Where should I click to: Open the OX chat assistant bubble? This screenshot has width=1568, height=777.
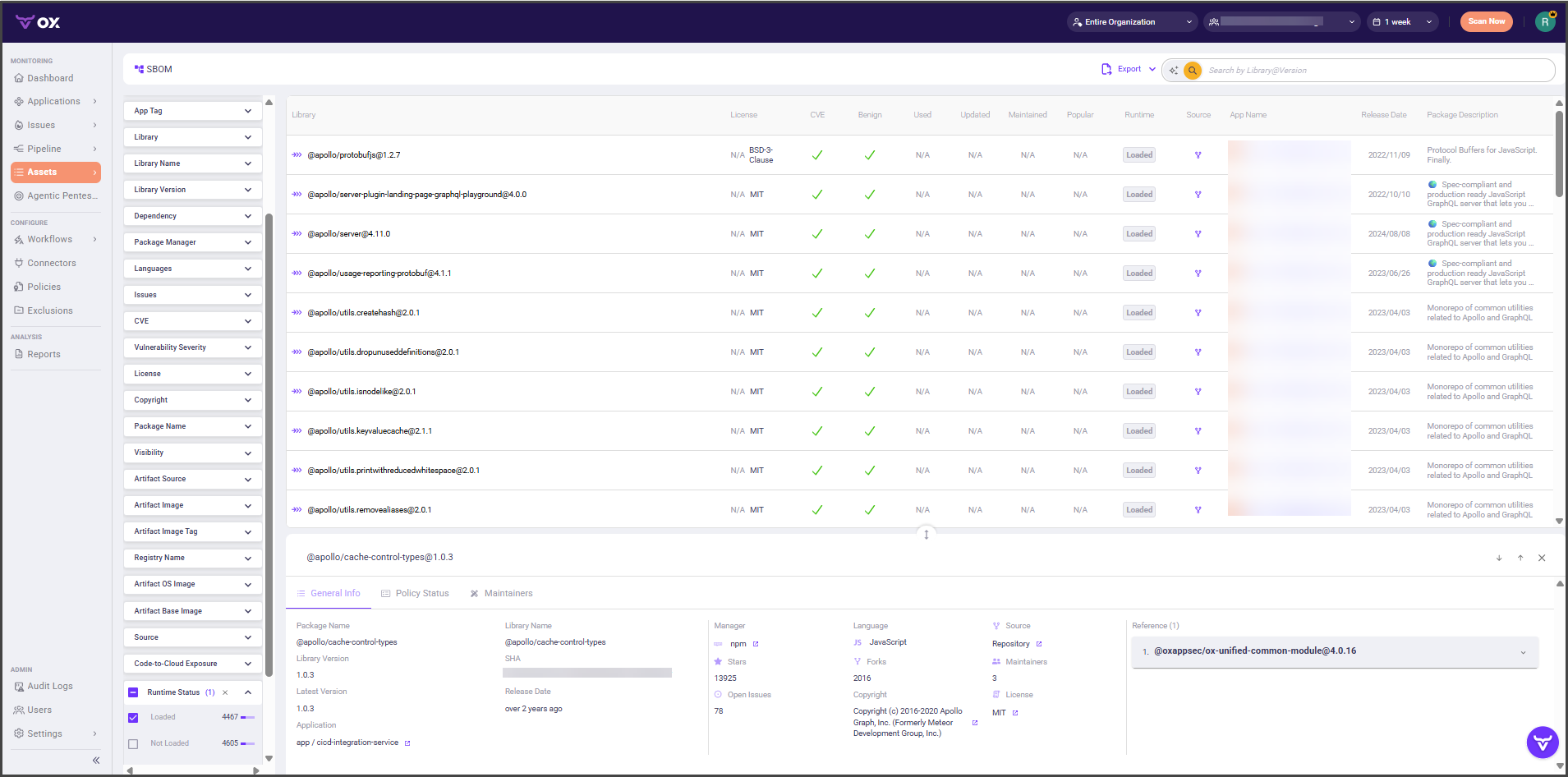(1542, 743)
